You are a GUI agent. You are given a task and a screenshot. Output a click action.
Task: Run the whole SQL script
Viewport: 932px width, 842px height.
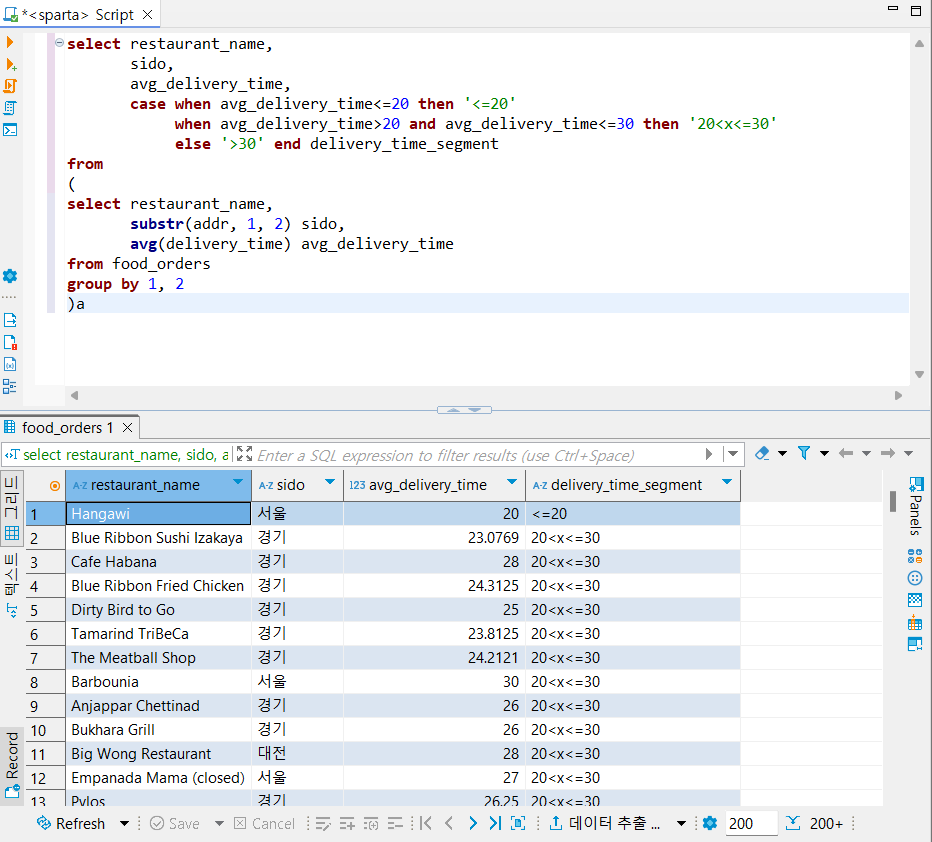coord(10,86)
